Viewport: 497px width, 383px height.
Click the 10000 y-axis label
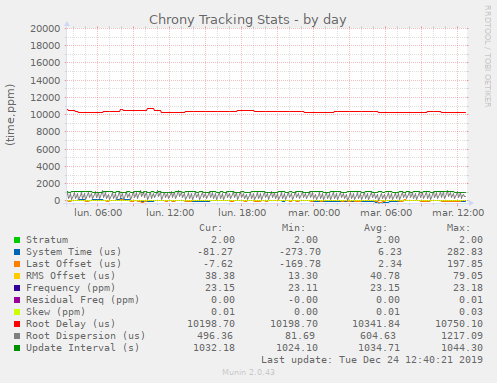45,115
